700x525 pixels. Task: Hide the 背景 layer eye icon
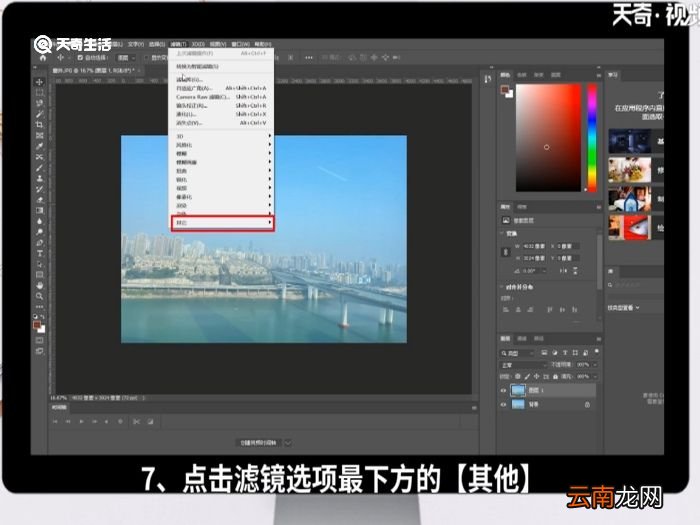click(x=504, y=404)
